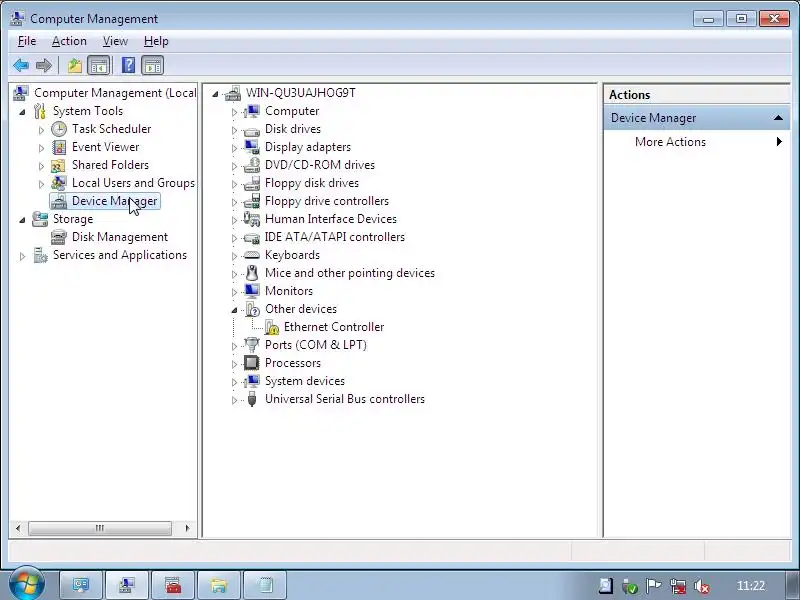Click the Keyboards device icon

(x=252, y=255)
